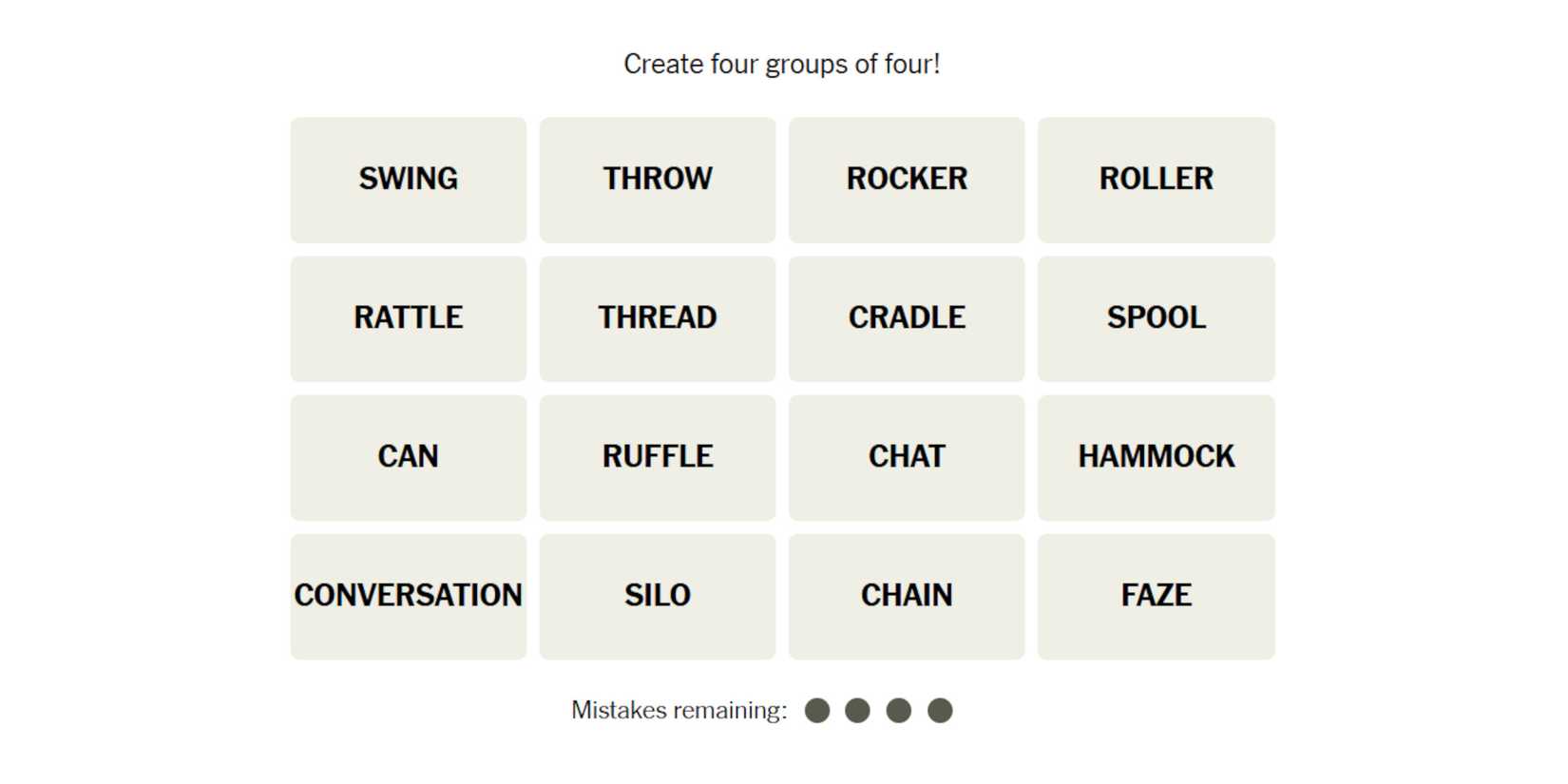1568x784 pixels.
Task: Click the last mistakes remaining dot
Action: click(x=940, y=711)
